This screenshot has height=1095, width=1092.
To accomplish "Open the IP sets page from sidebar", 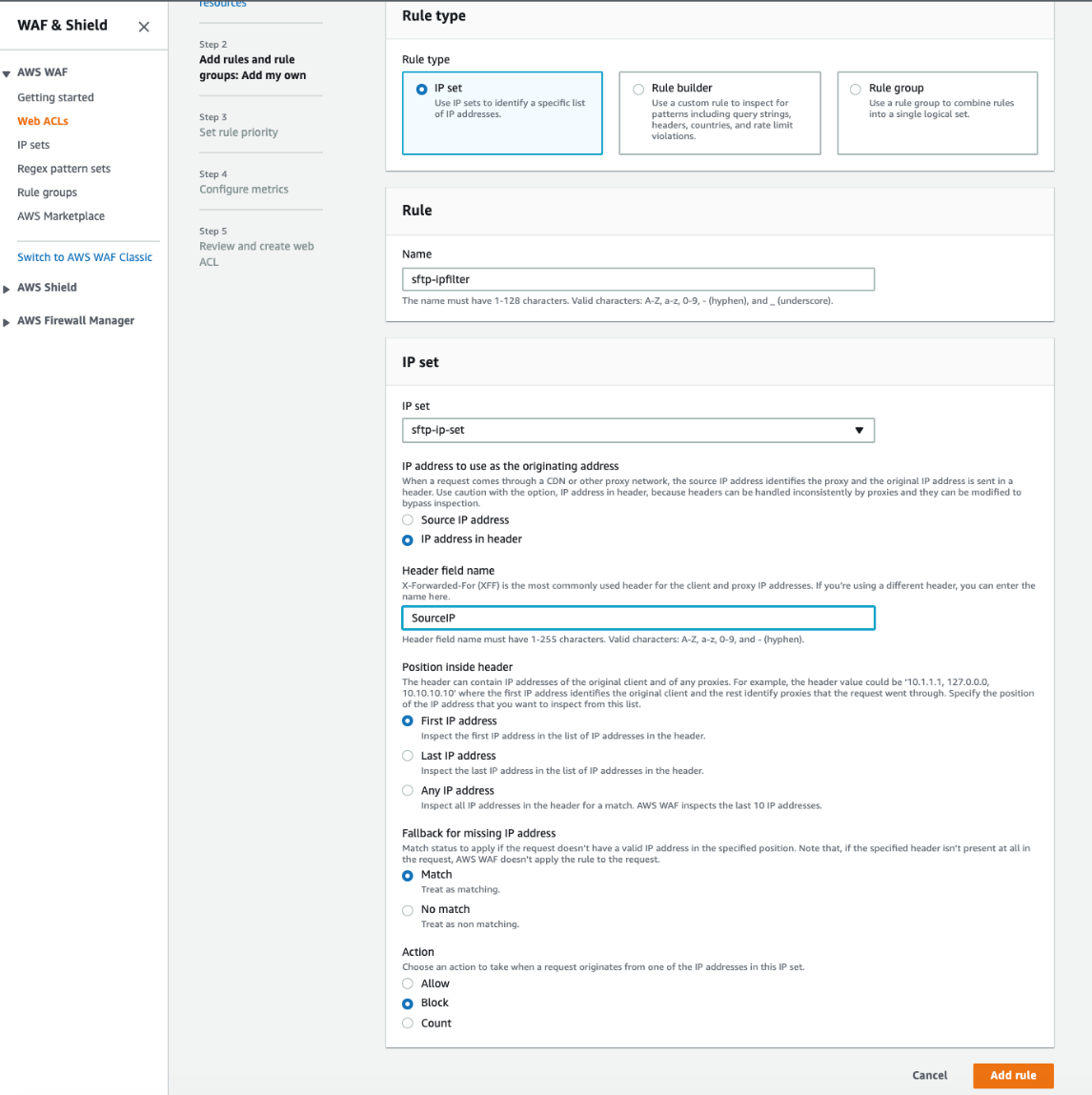I will 35,144.
